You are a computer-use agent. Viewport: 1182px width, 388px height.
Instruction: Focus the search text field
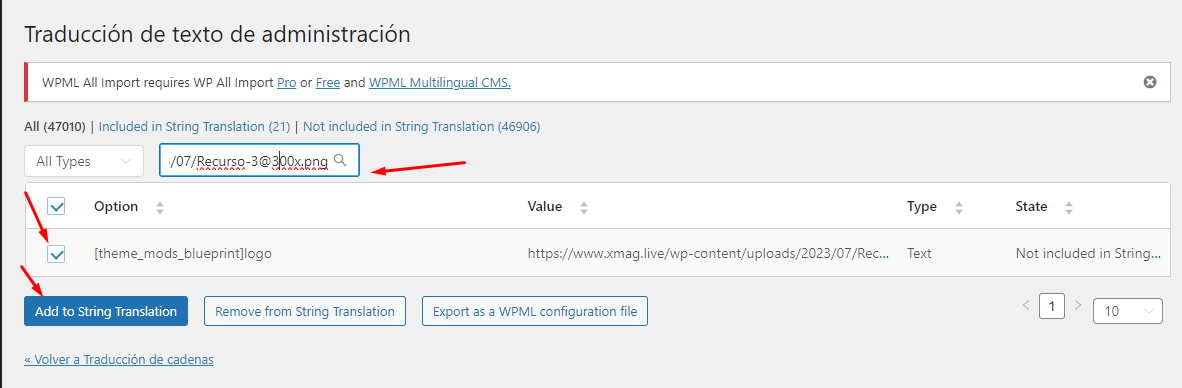(x=259, y=160)
